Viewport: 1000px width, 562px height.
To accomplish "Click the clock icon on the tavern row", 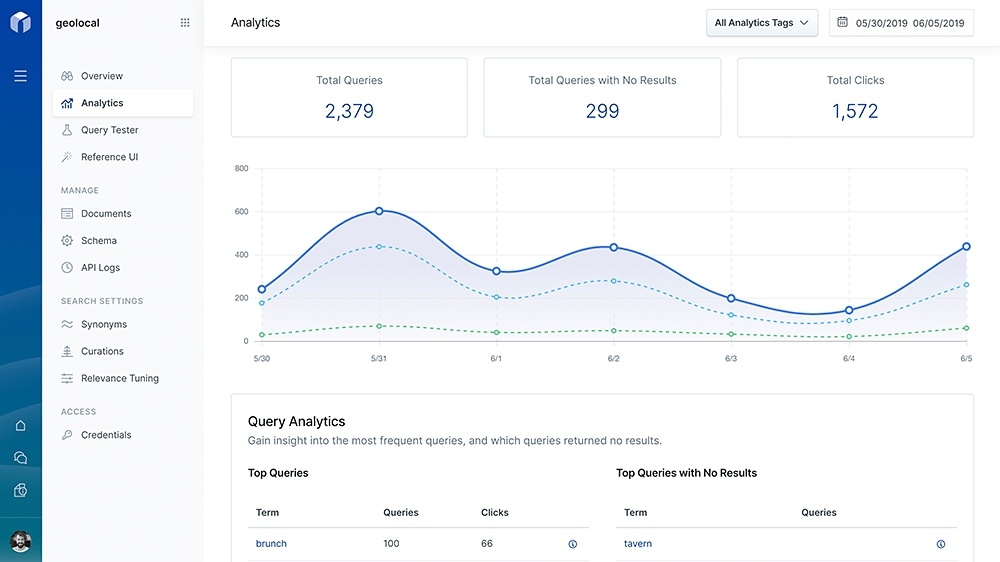I will point(941,544).
